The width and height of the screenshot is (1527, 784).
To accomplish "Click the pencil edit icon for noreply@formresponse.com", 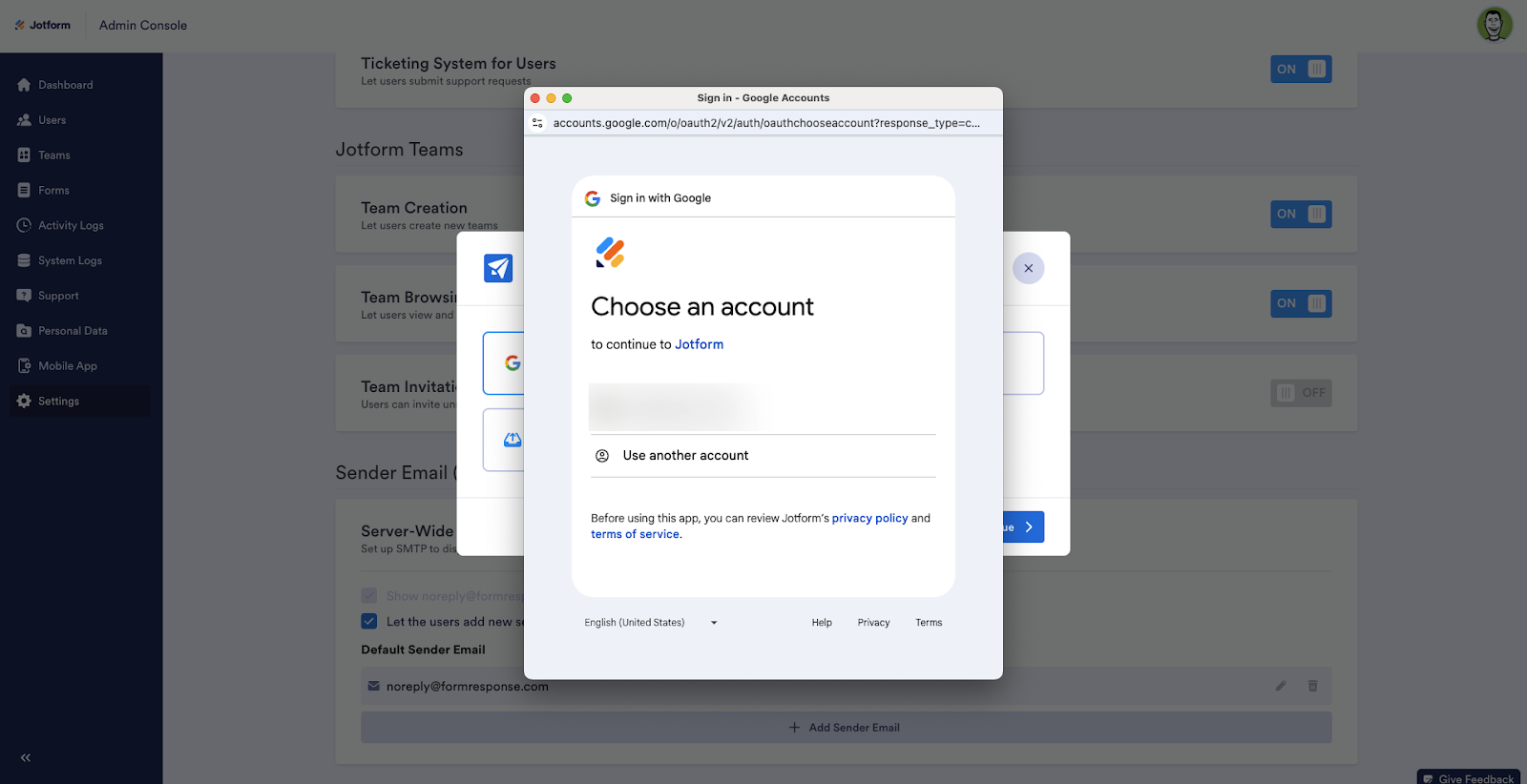I will pos(1281,686).
